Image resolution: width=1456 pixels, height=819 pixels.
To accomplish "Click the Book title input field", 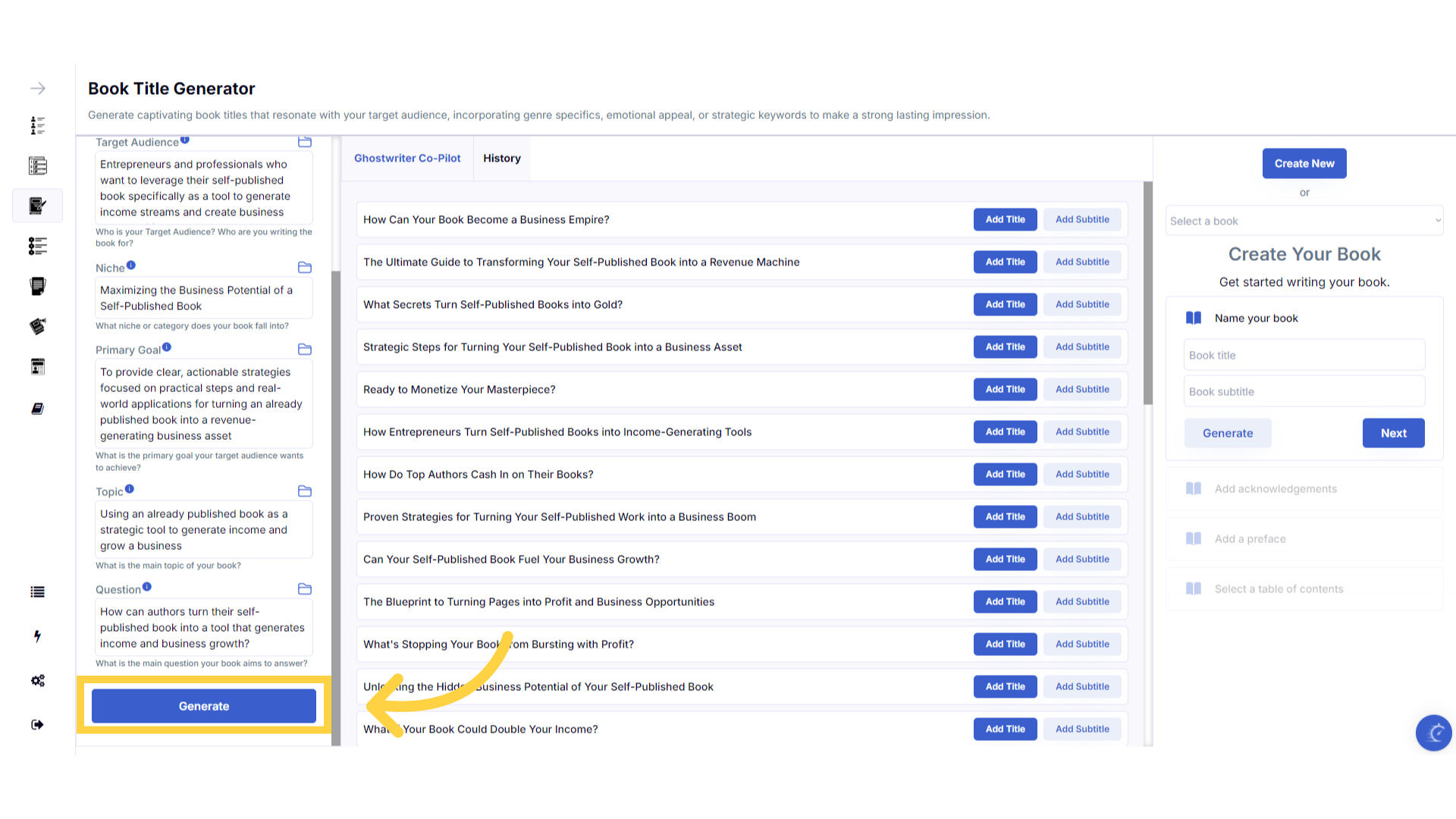I will pos(1304,355).
